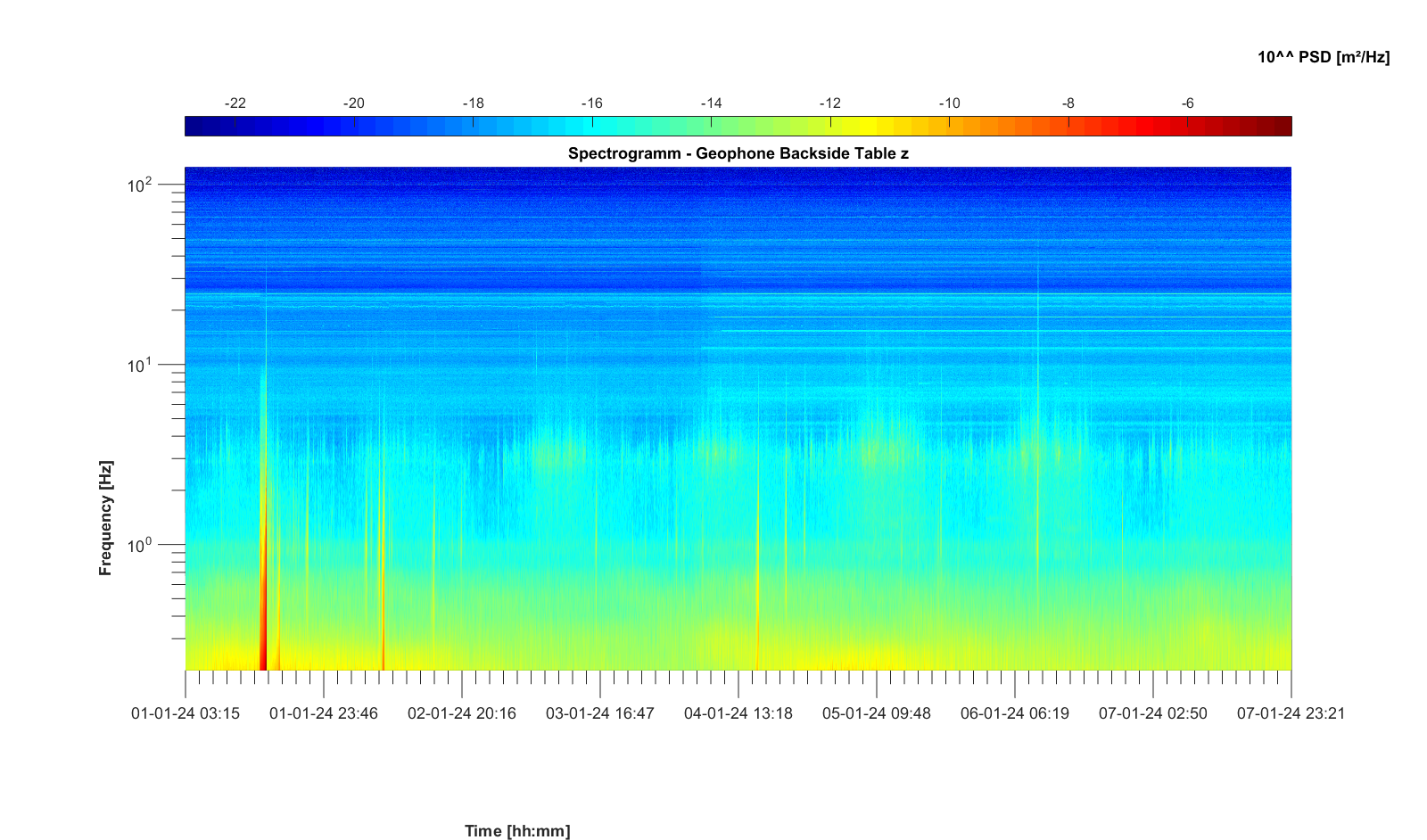Click the "10^^ PSD [m²/Hz]" colorbar label
The width and height of the screenshot is (1427, 840).
point(1323,57)
